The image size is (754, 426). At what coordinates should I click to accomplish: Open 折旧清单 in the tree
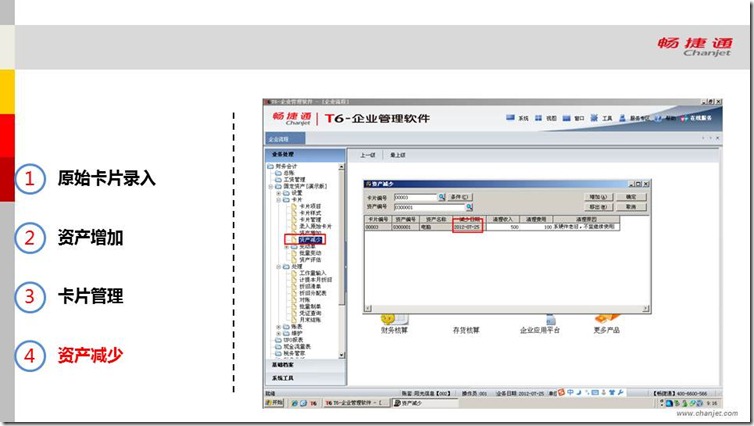[x=309, y=287]
